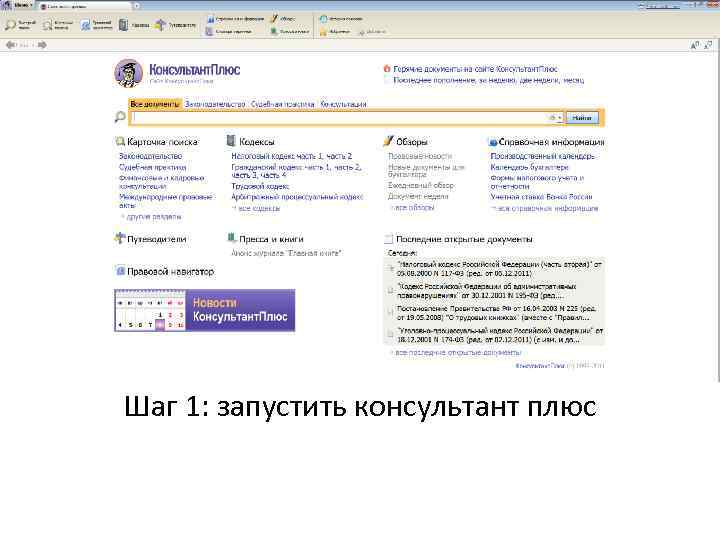
Task: Show История поисков from the toolbar
Action: (x=341, y=19)
